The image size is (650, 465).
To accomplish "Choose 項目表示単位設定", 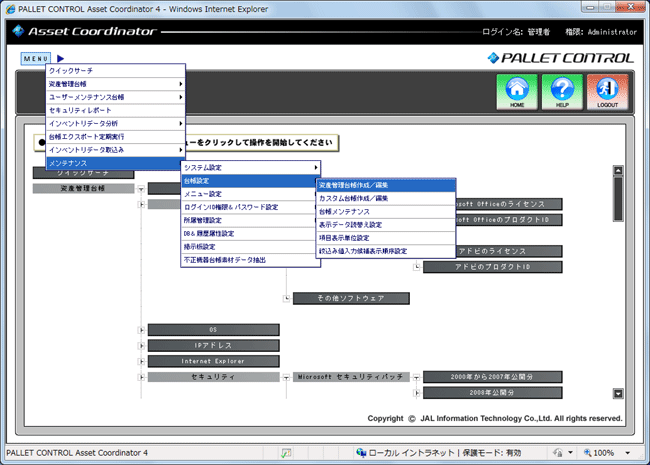I will 386,238.
